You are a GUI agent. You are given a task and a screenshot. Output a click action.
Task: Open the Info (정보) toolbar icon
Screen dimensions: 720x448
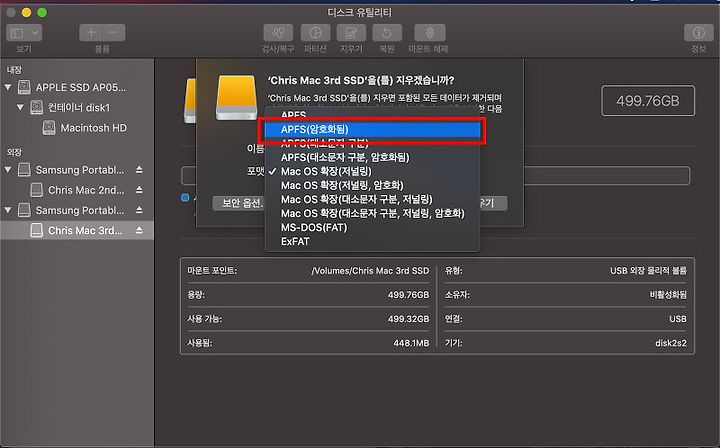click(698, 33)
